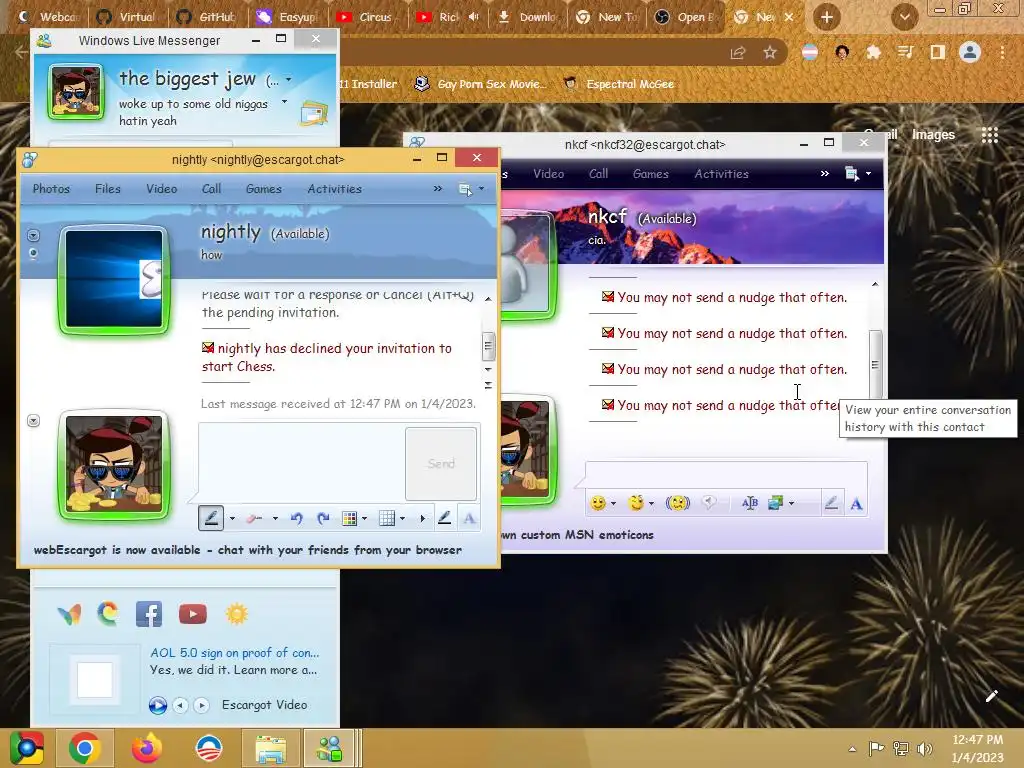
Task: Redo the ink stroke in nightly chat
Action: pyautogui.click(x=323, y=519)
